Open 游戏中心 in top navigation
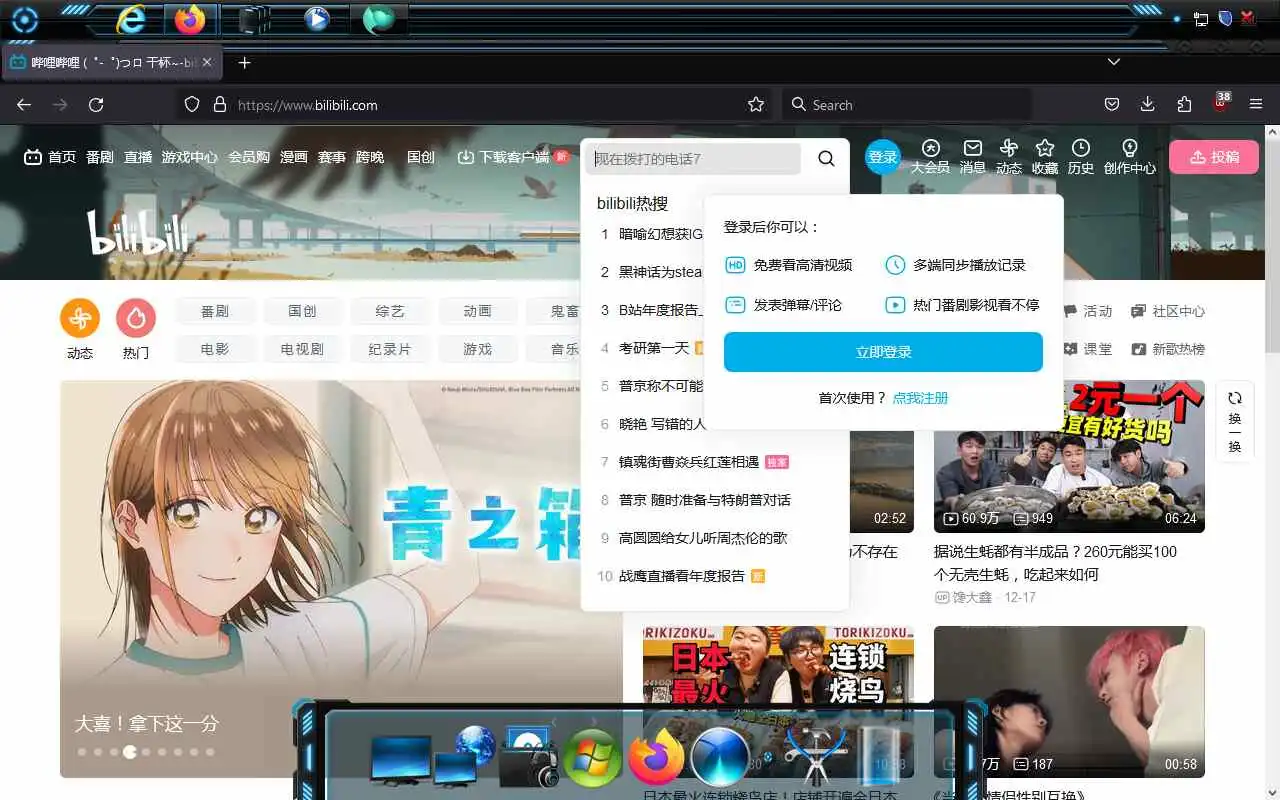Screen dimensions: 1280x800 [190, 157]
